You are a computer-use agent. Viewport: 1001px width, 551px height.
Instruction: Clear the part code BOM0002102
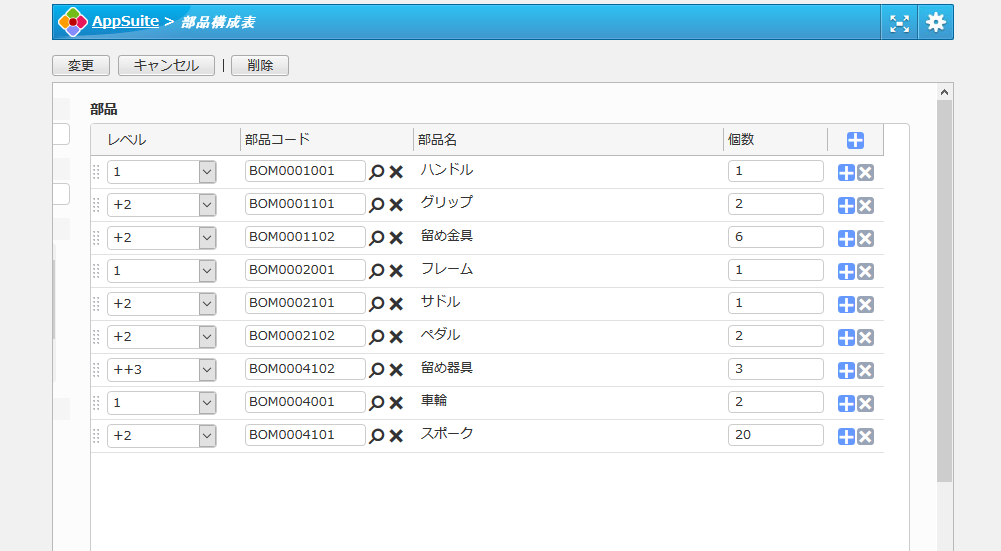tap(396, 337)
